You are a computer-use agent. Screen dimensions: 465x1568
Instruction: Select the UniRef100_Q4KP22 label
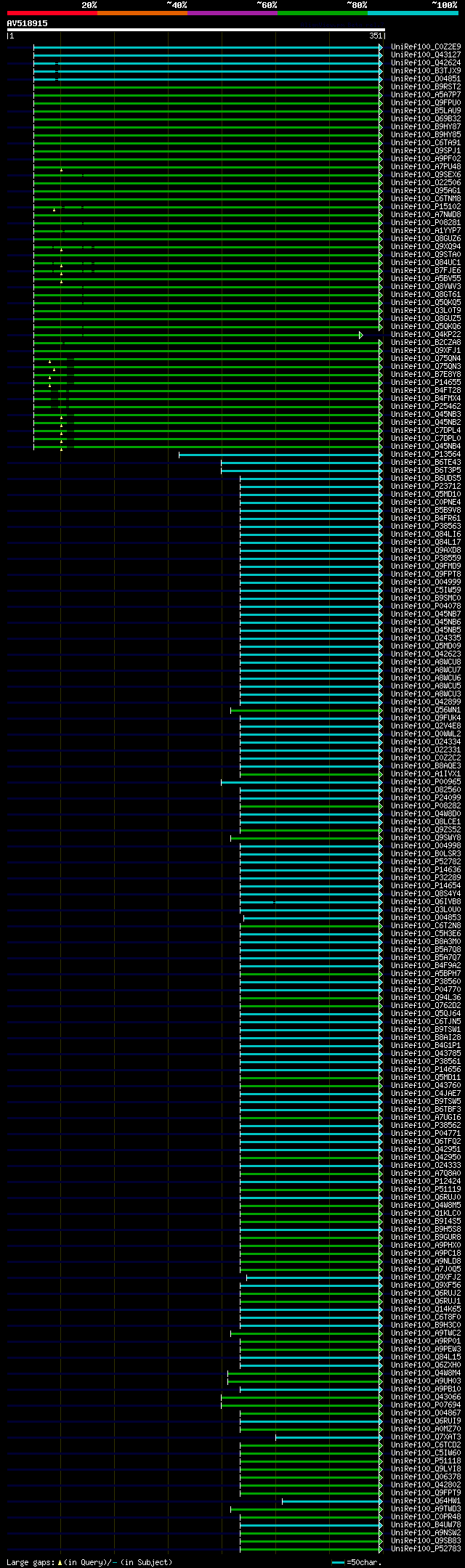[426, 335]
